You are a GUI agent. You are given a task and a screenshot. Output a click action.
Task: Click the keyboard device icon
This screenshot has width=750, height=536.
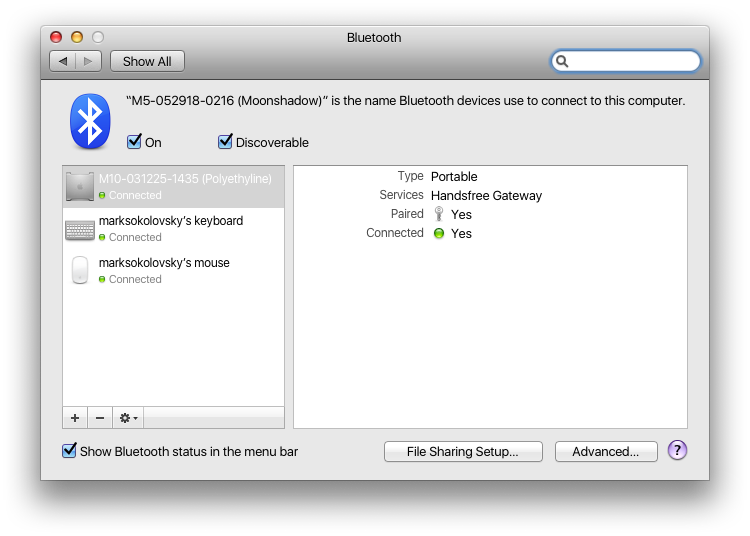pos(80,229)
